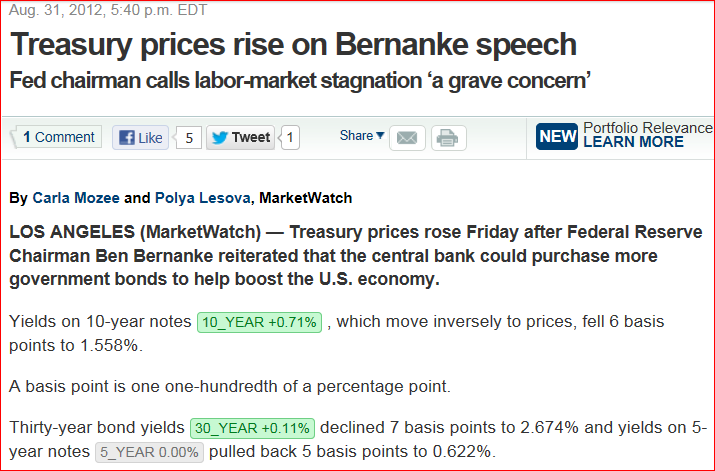715x471 pixels.
Task: Click the 30_YEAR +0.11% quote chip
Action: pyautogui.click(x=252, y=428)
